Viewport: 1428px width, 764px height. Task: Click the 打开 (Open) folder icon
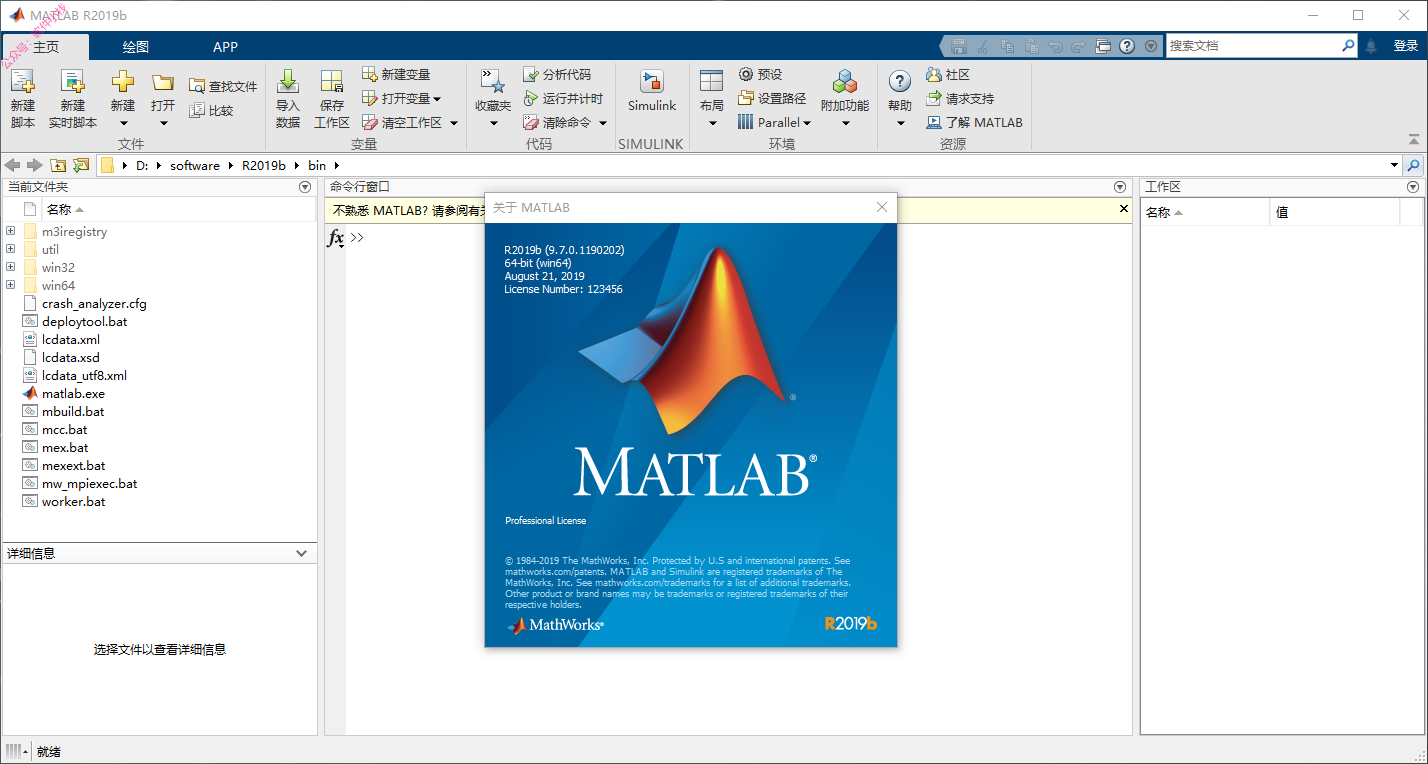click(163, 83)
